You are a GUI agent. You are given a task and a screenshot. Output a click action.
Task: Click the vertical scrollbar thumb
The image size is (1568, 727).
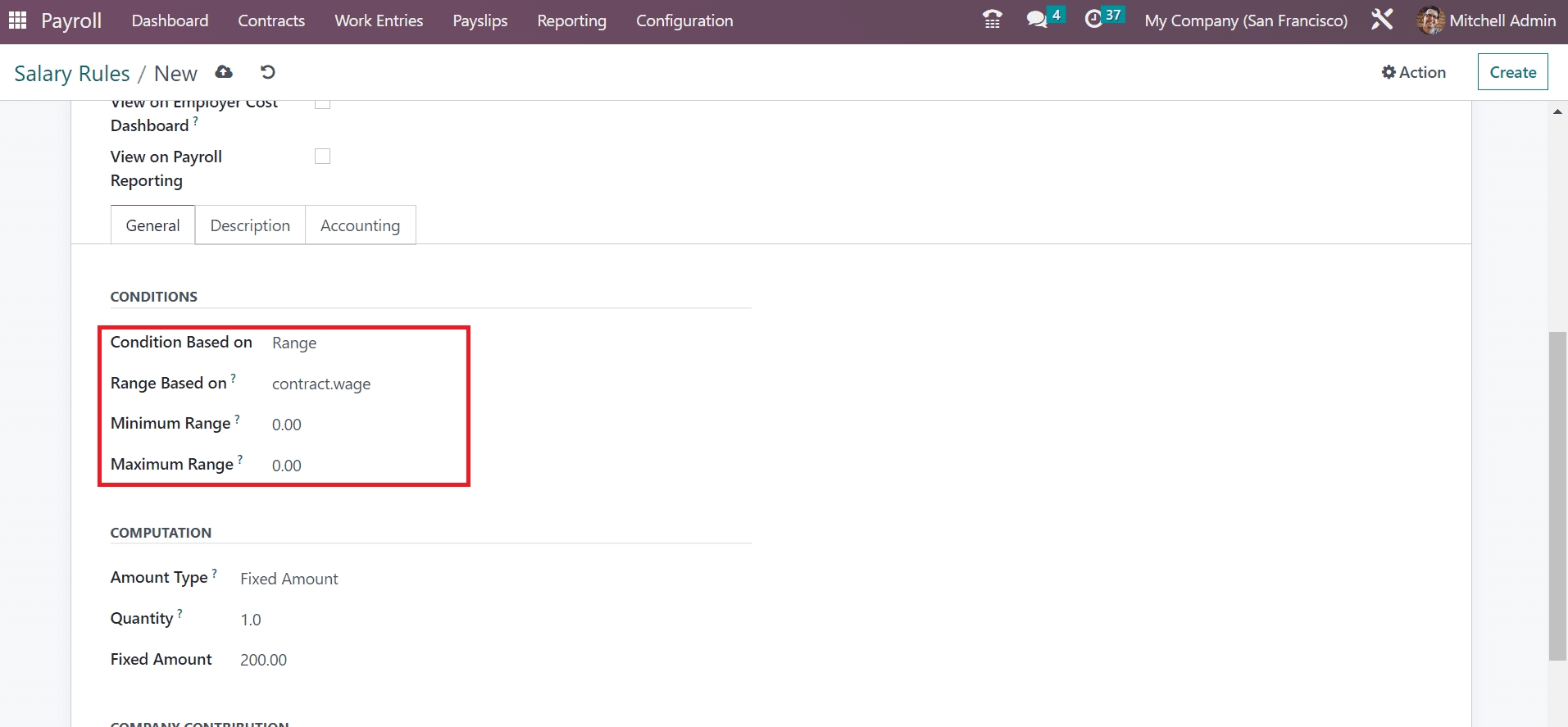click(x=1557, y=495)
